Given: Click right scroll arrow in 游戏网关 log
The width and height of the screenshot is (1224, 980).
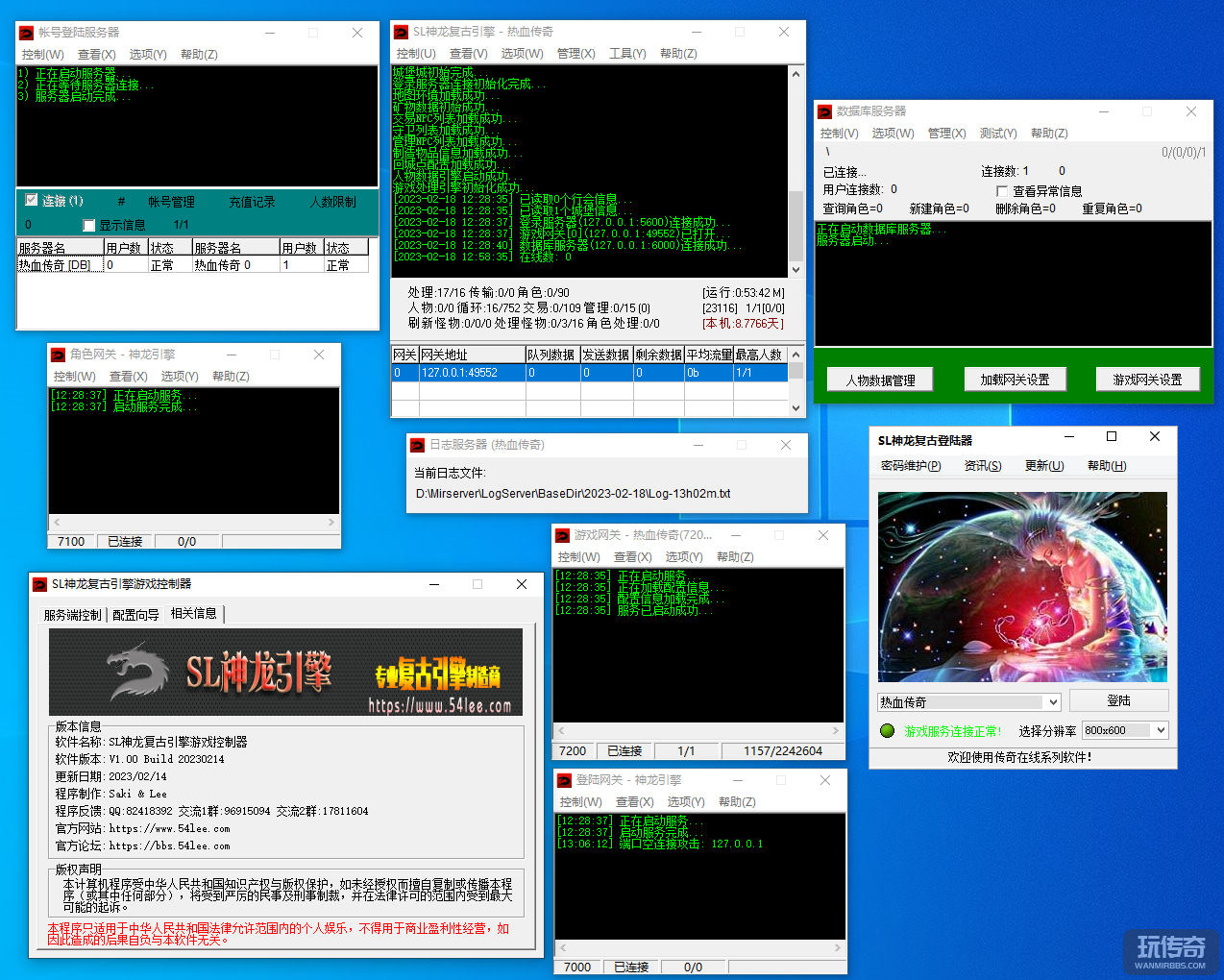Looking at the screenshot, I should coord(836,731).
